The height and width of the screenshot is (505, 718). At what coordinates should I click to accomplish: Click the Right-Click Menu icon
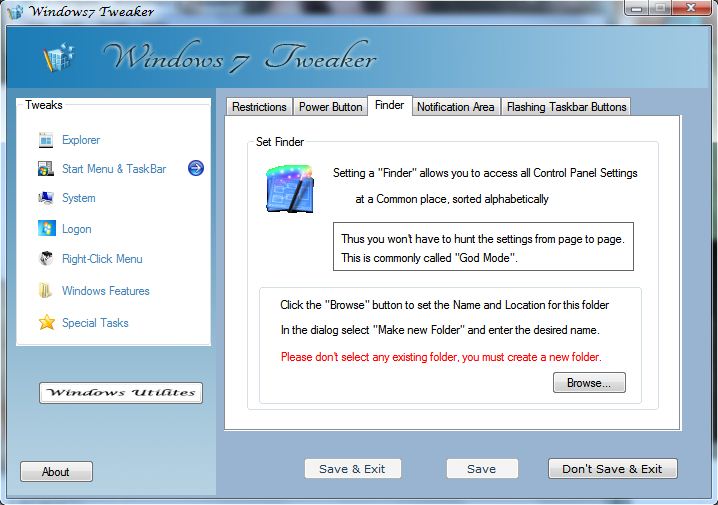(46, 259)
